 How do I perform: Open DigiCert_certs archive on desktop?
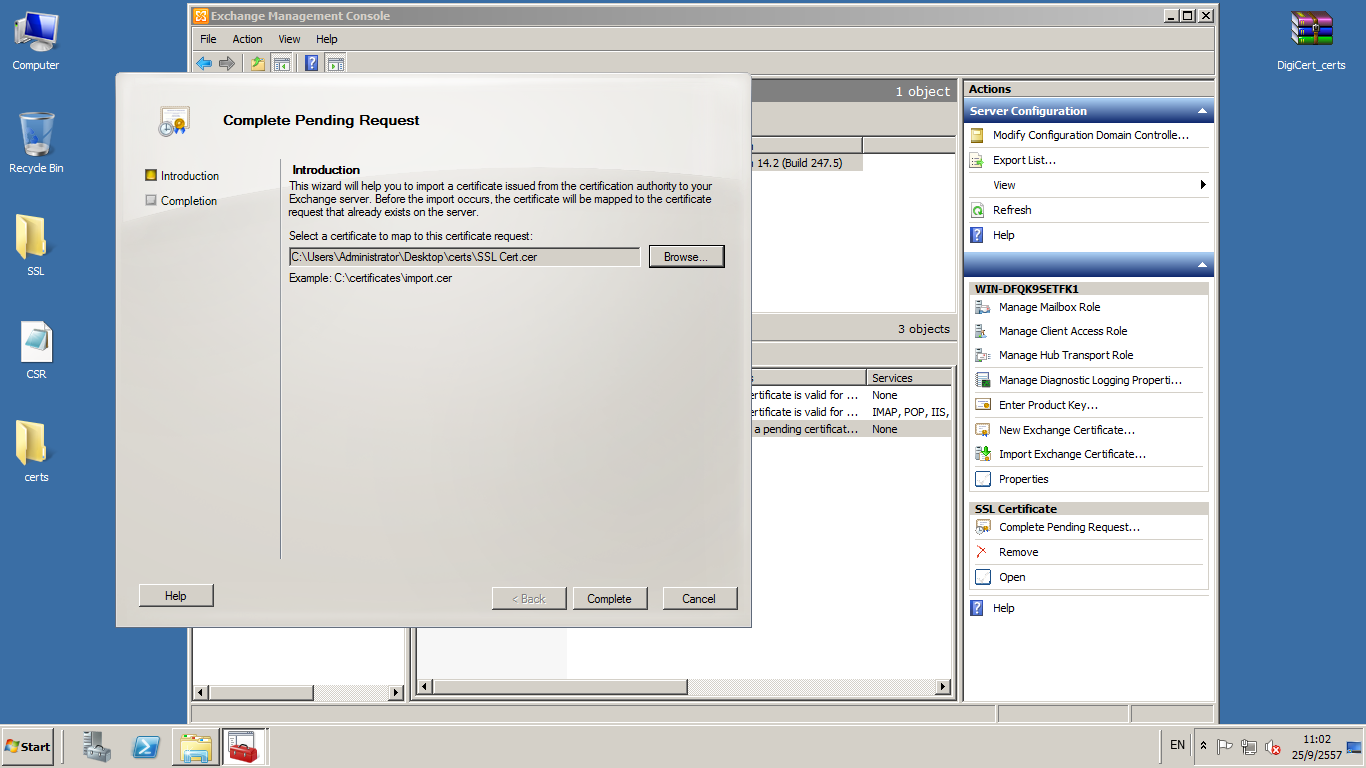1311,40
